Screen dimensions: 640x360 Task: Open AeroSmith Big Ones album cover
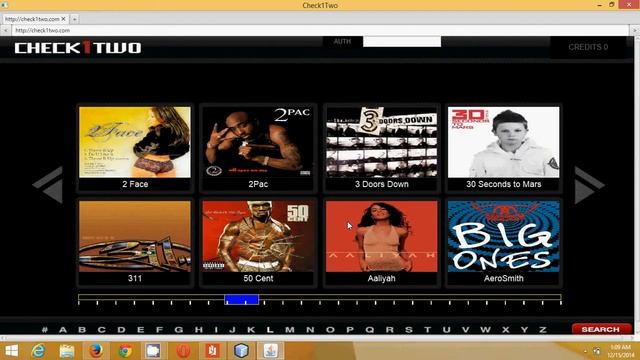tap(504, 236)
